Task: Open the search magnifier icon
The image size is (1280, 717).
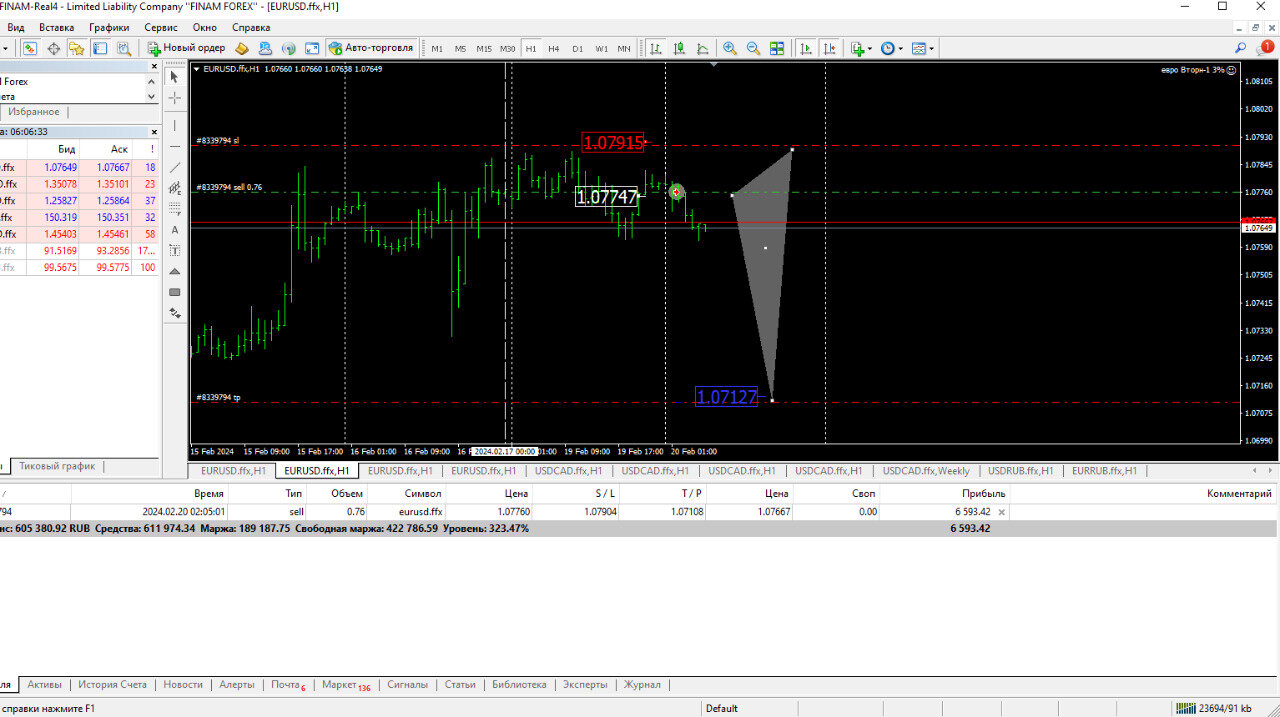Action: [x=1241, y=48]
